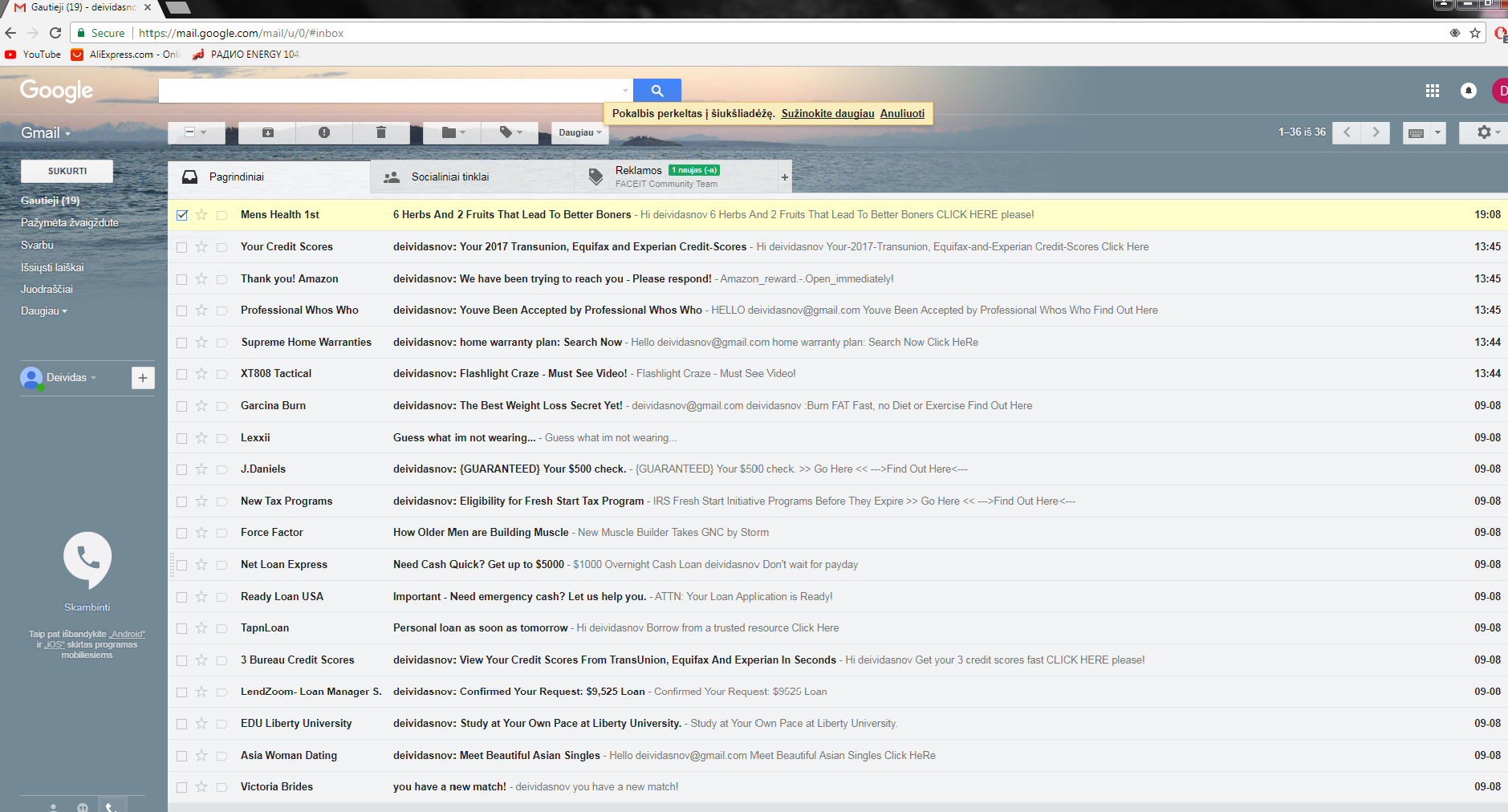Mark XT808 Tactical email as important
Screen dimensions: 1508x812
pyautogui.click(x=222, y=373)
